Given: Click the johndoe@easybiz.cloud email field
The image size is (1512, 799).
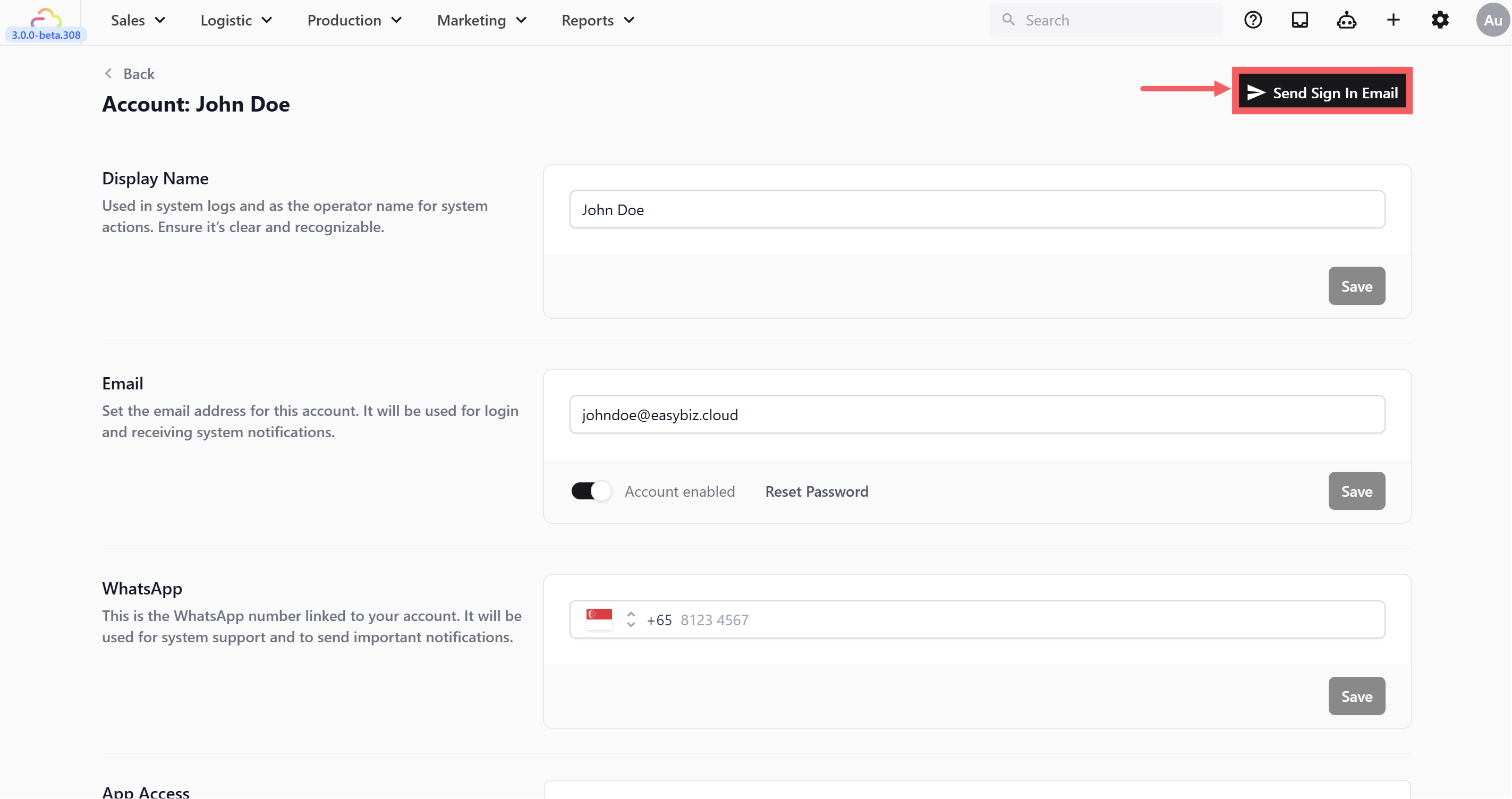Looking at the screenshot, I should (976, 414).
